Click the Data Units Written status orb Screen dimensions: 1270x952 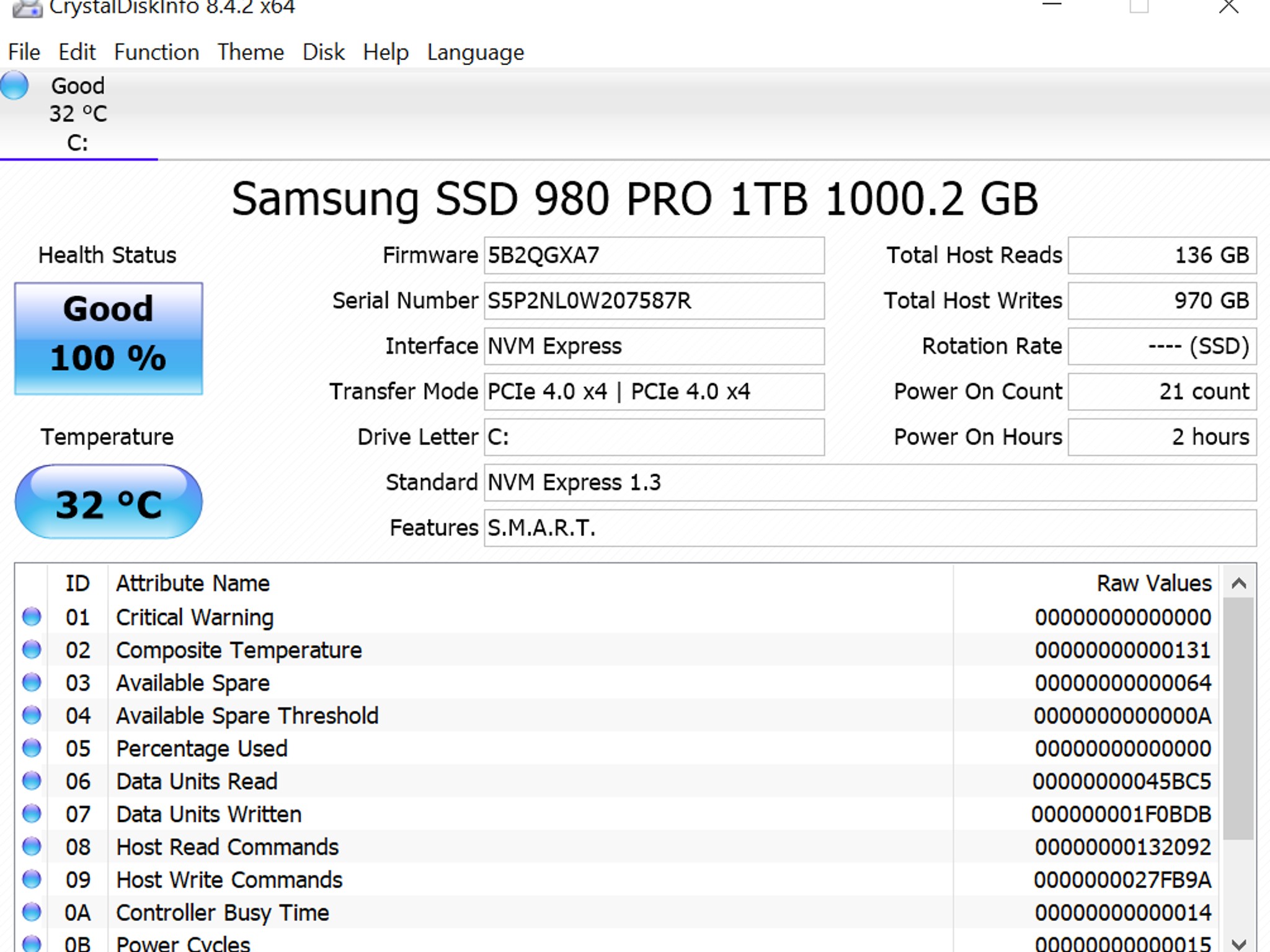point(32,814)
